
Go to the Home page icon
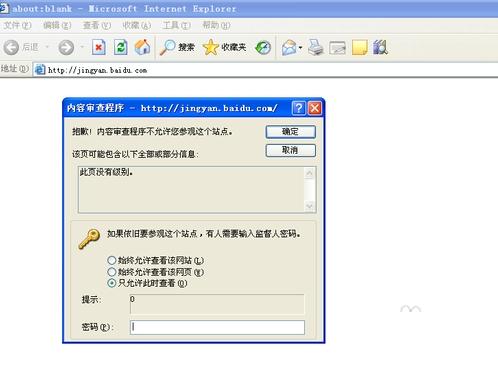tap(142, 47)
